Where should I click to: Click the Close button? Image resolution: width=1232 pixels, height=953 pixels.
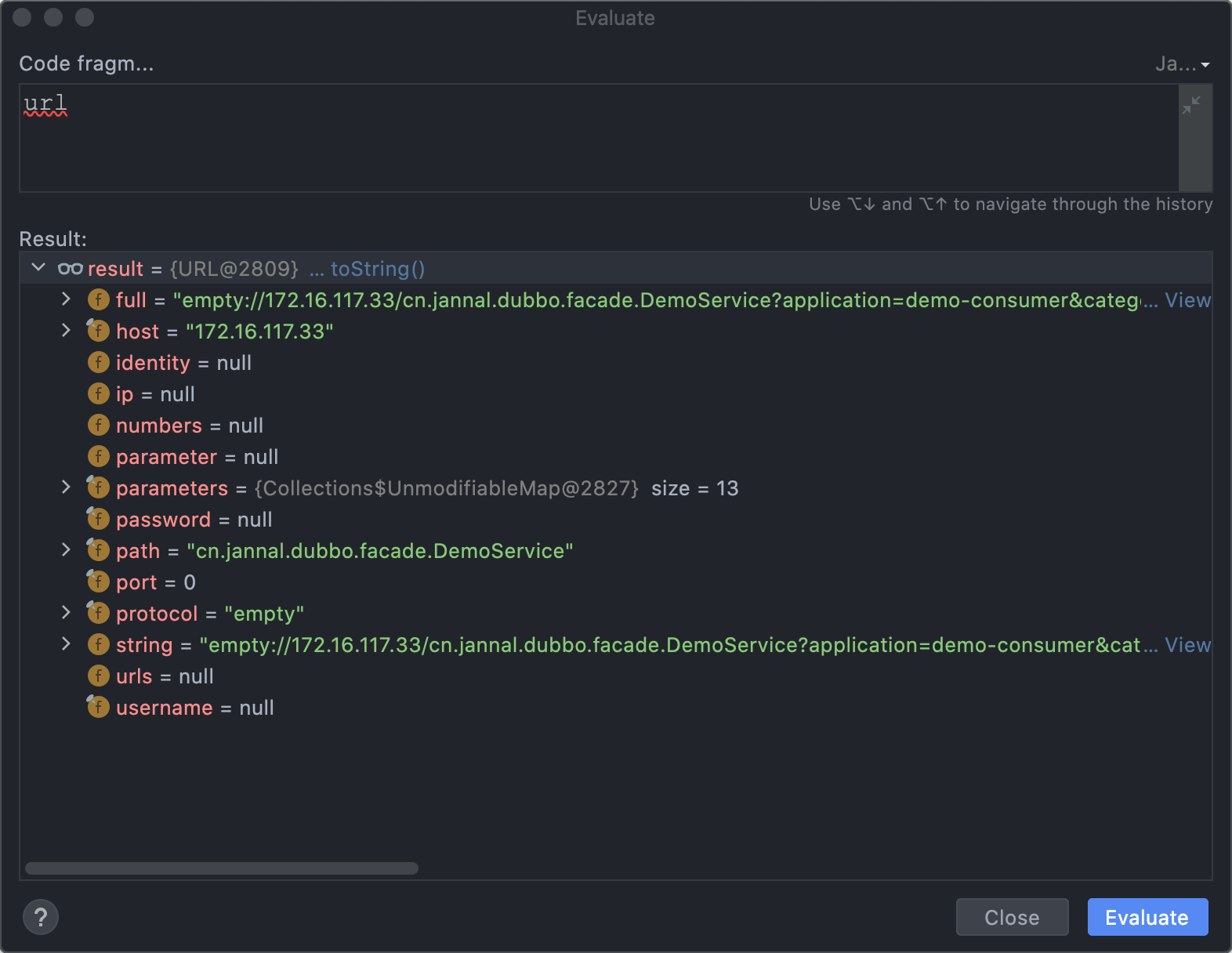pyautogui.click(x=1012, y=917)
